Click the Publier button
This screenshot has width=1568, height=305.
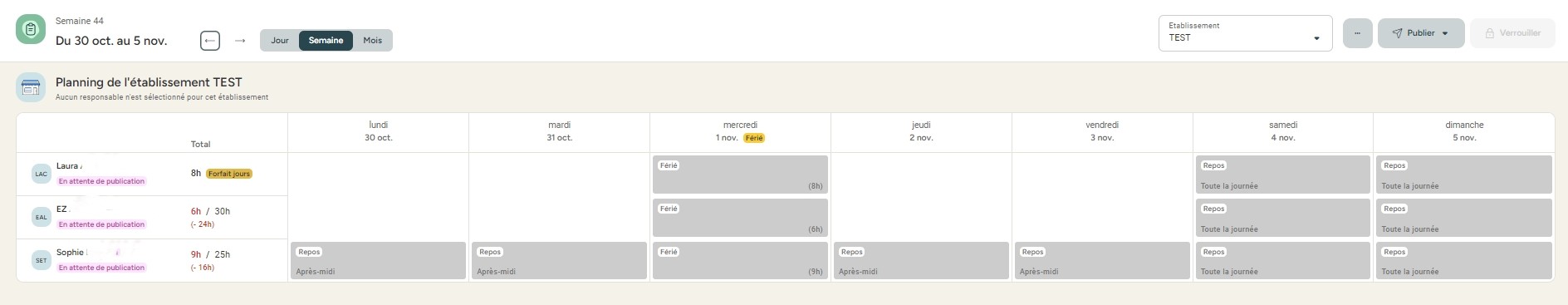1420,33
